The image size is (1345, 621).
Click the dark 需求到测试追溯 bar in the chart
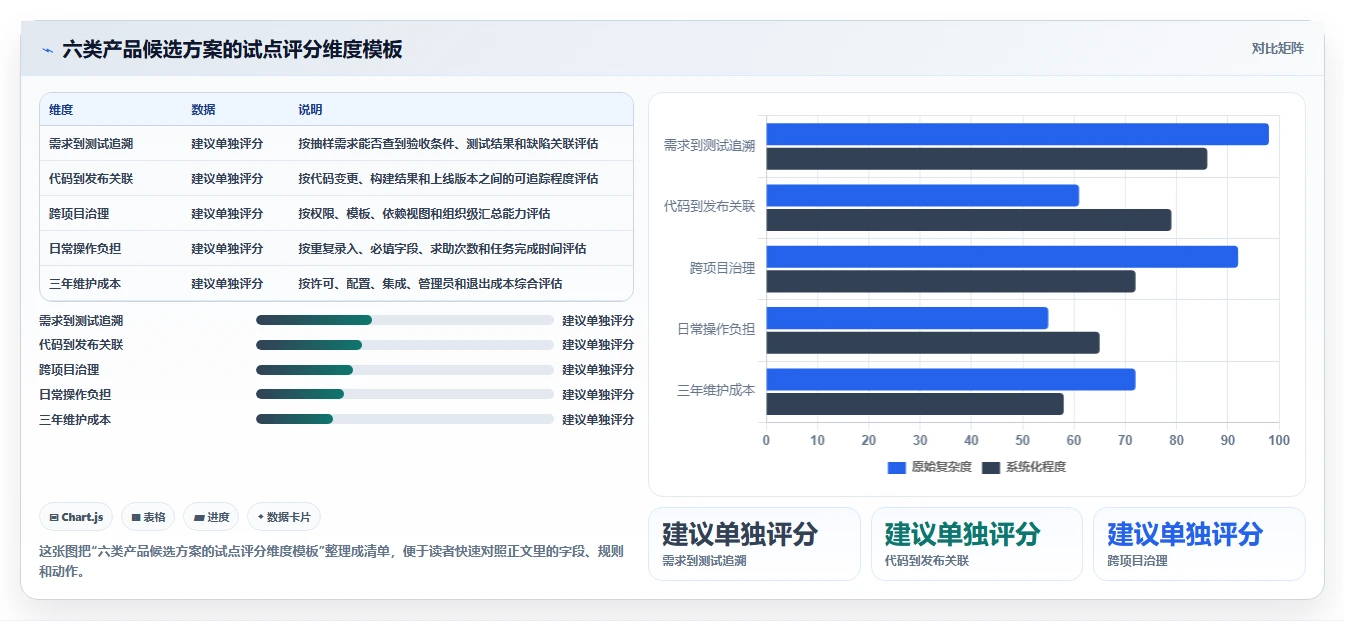point(987,158)
